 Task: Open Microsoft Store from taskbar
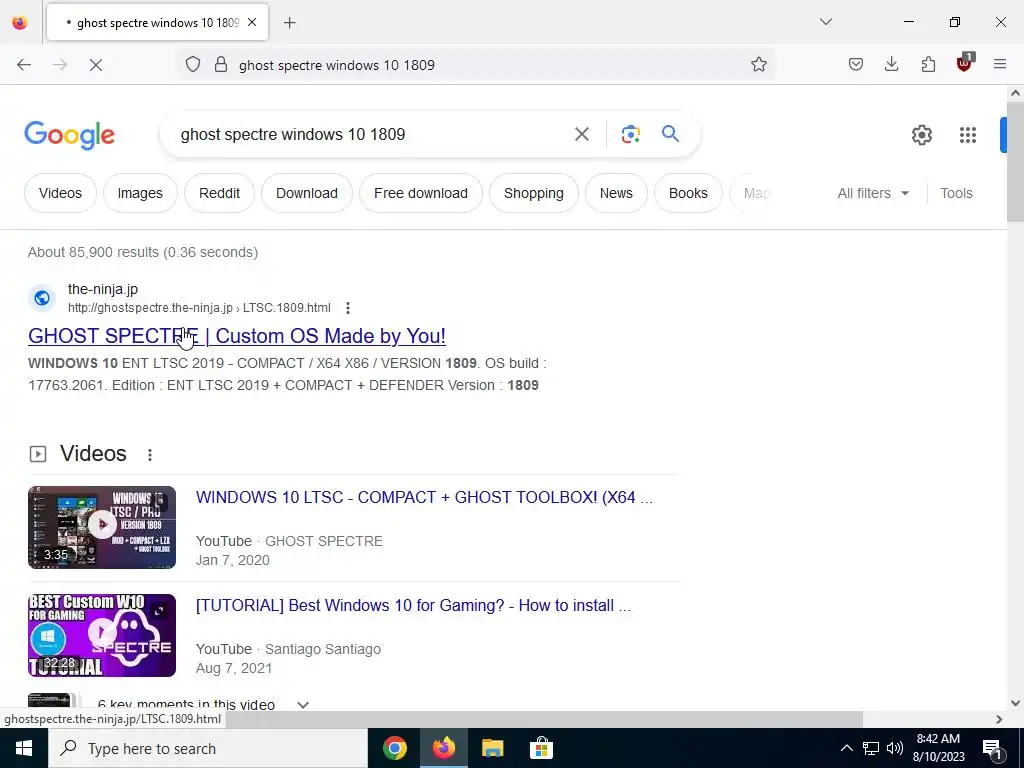click(541, 748)
